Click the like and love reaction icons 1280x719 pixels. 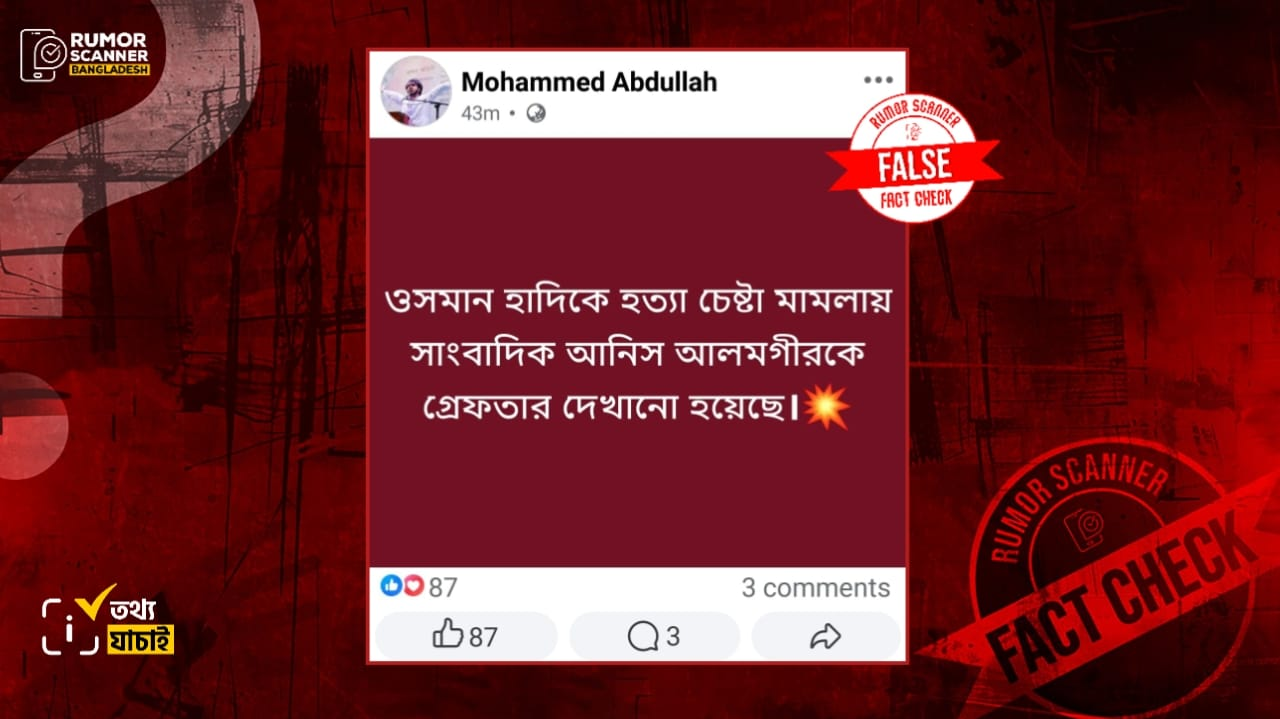point(403,586)
